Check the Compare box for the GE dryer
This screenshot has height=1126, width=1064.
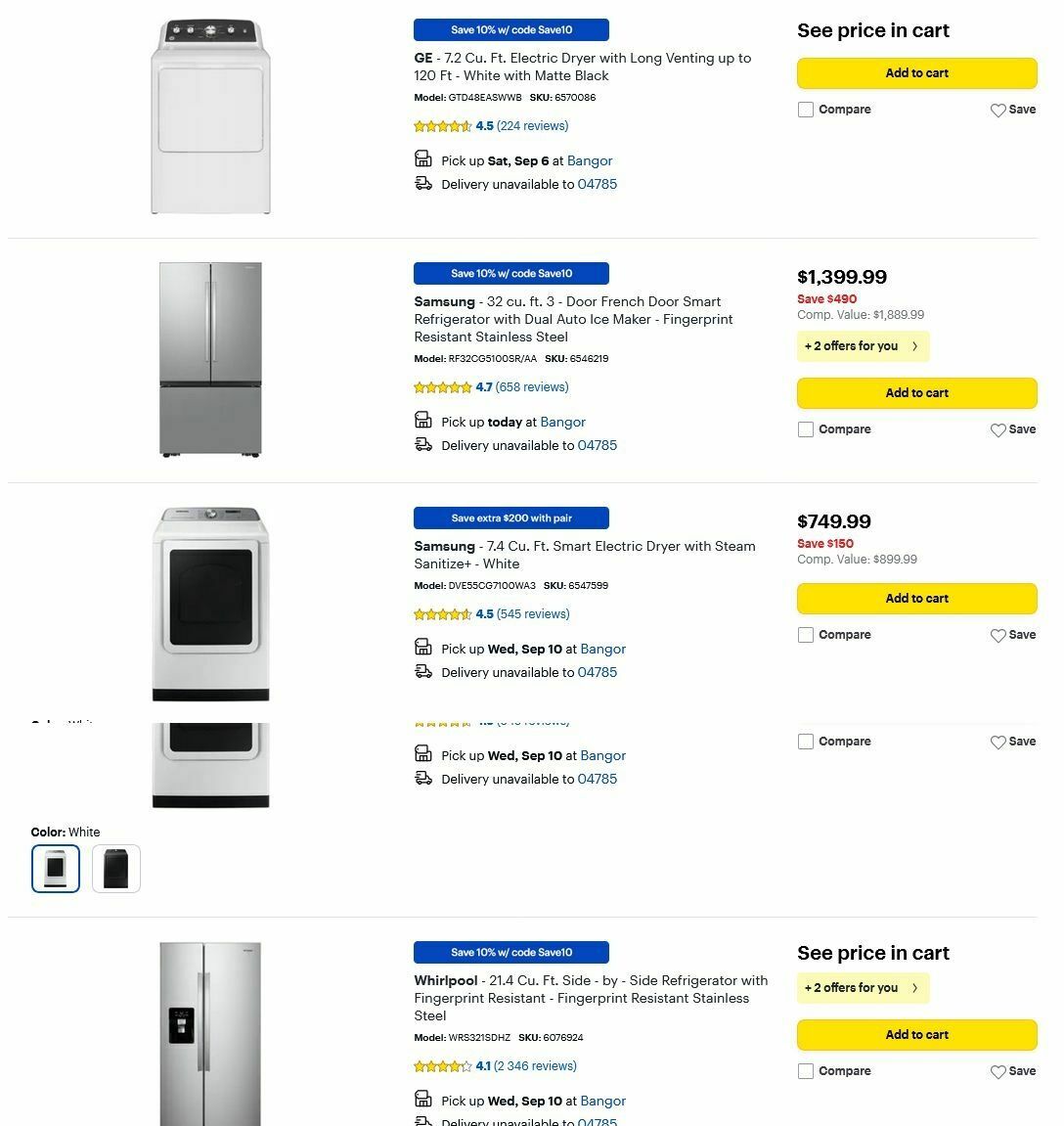(805, 110)
